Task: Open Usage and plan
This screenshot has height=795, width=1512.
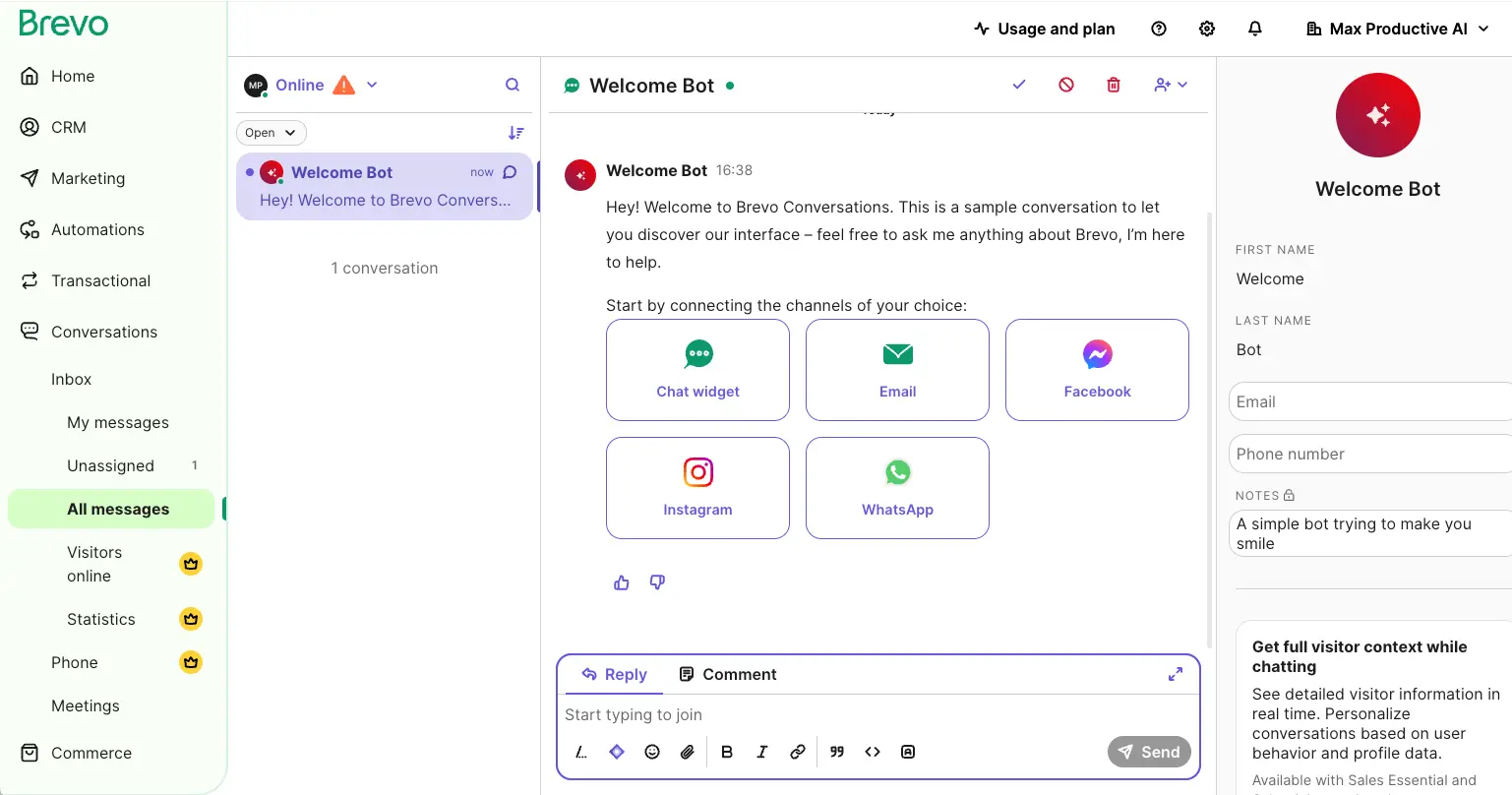Action: 1044,29
